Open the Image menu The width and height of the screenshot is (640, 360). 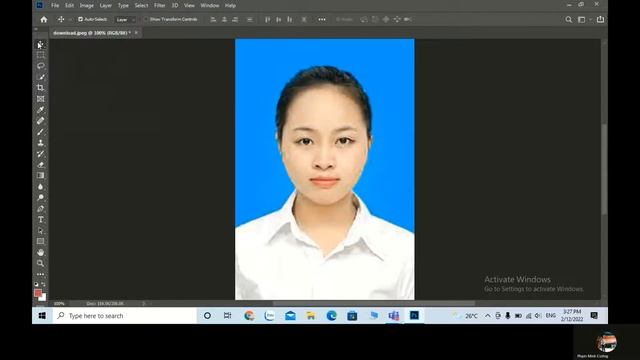[x=87, y=5]
